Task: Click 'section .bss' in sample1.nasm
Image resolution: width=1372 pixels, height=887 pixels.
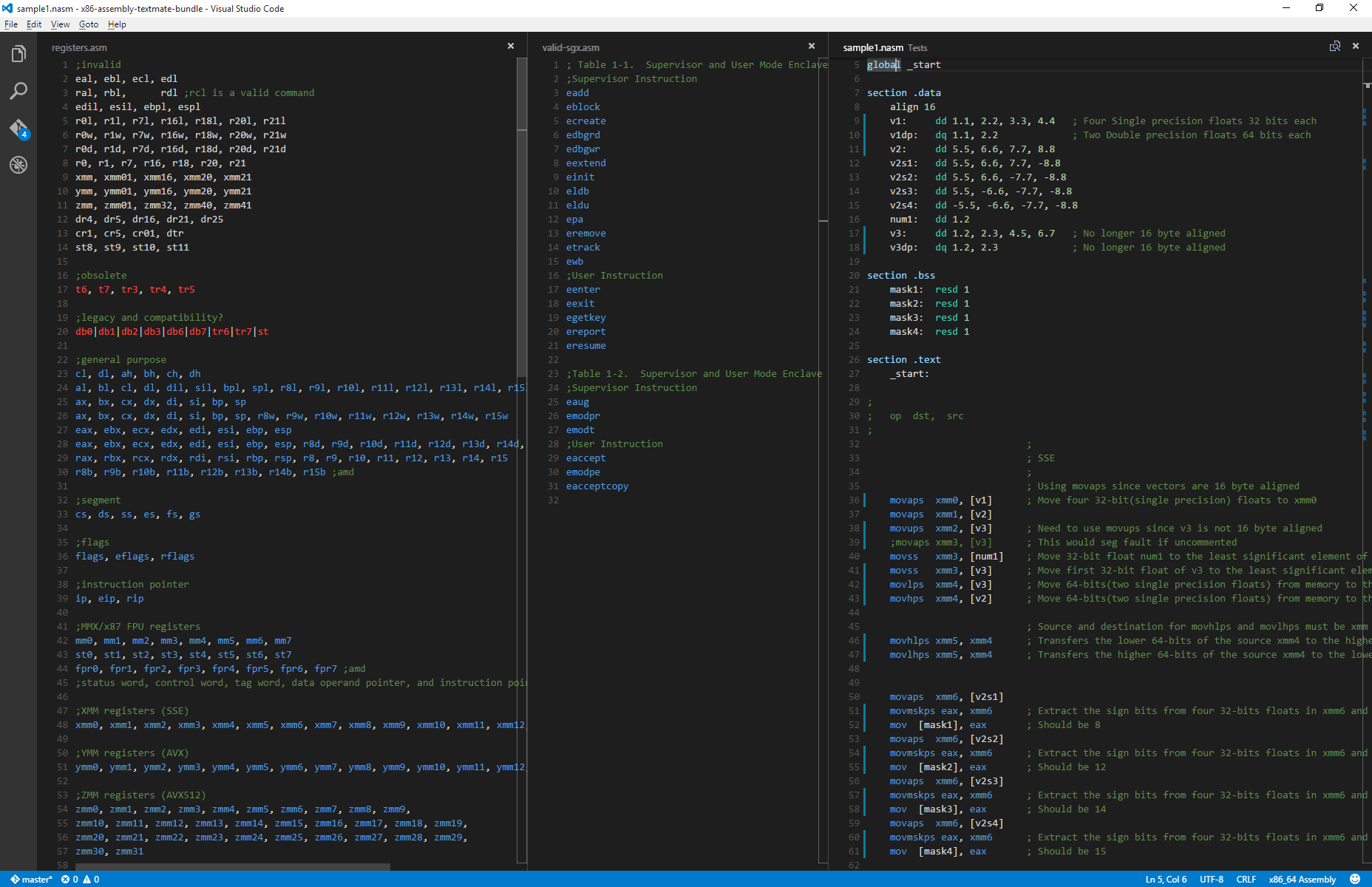Action: (x=901, y=276)
